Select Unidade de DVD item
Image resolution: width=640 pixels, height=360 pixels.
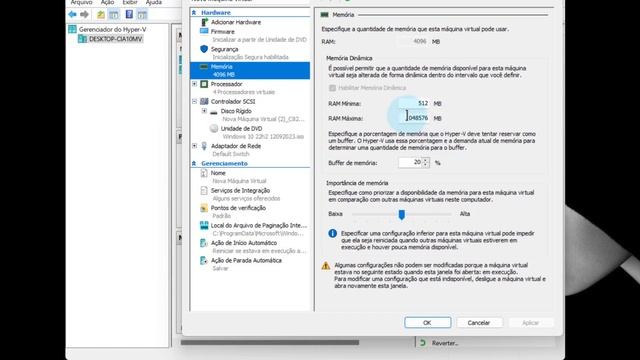241,129
